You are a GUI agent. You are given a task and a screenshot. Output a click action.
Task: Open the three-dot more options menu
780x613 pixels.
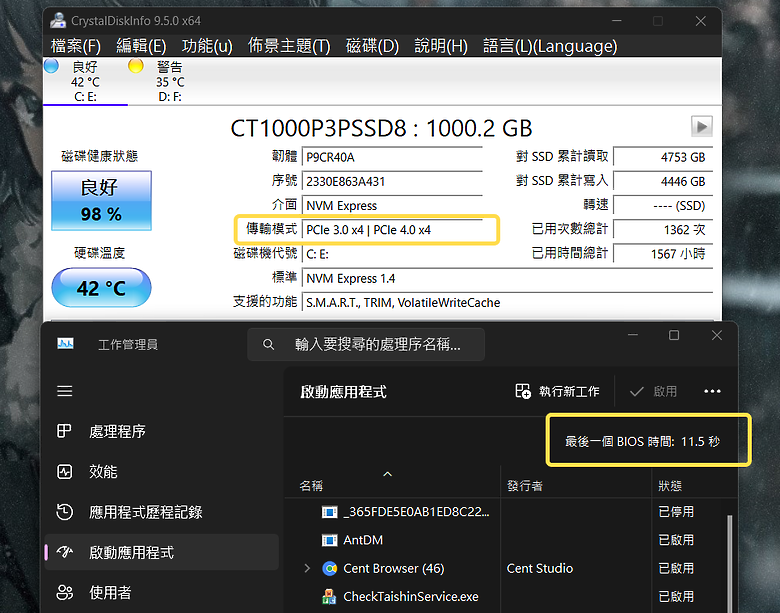[x=712, y=392]
